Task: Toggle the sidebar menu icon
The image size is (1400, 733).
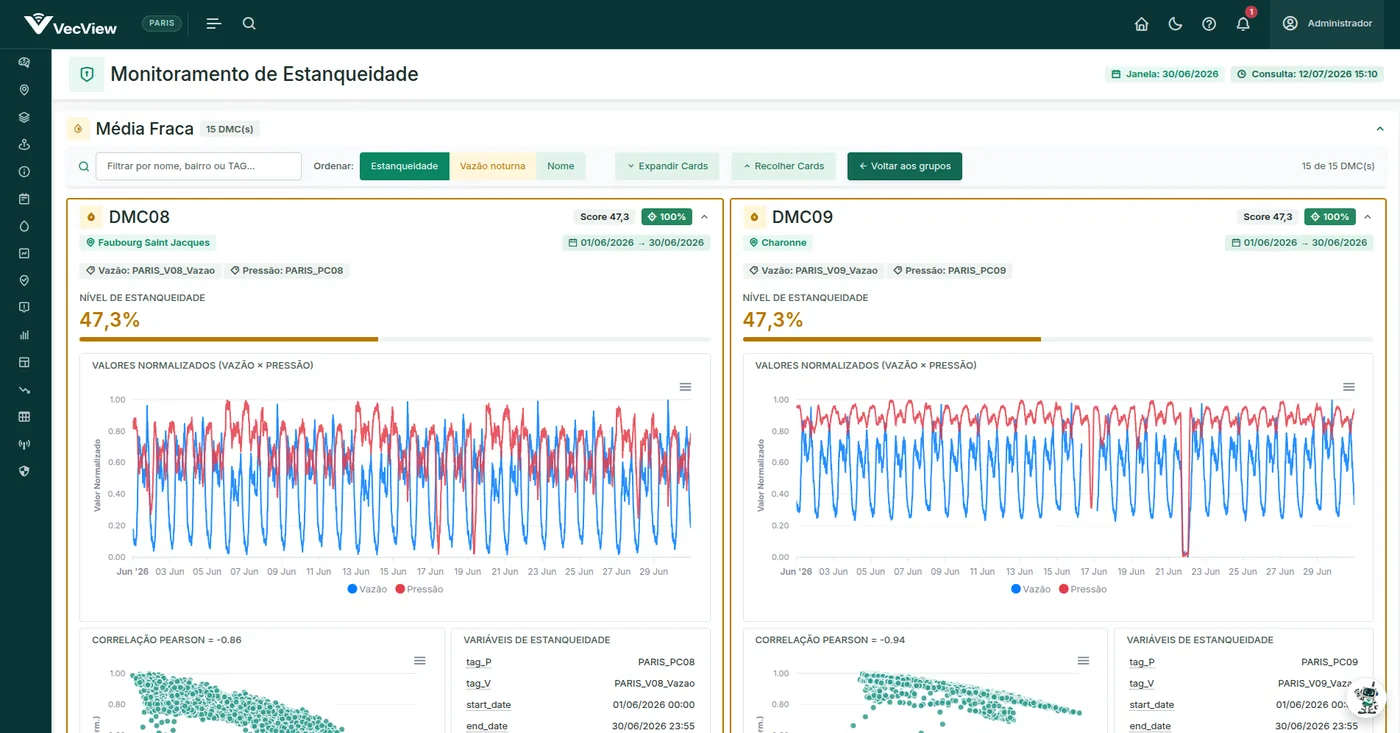Action: [213, 24]
